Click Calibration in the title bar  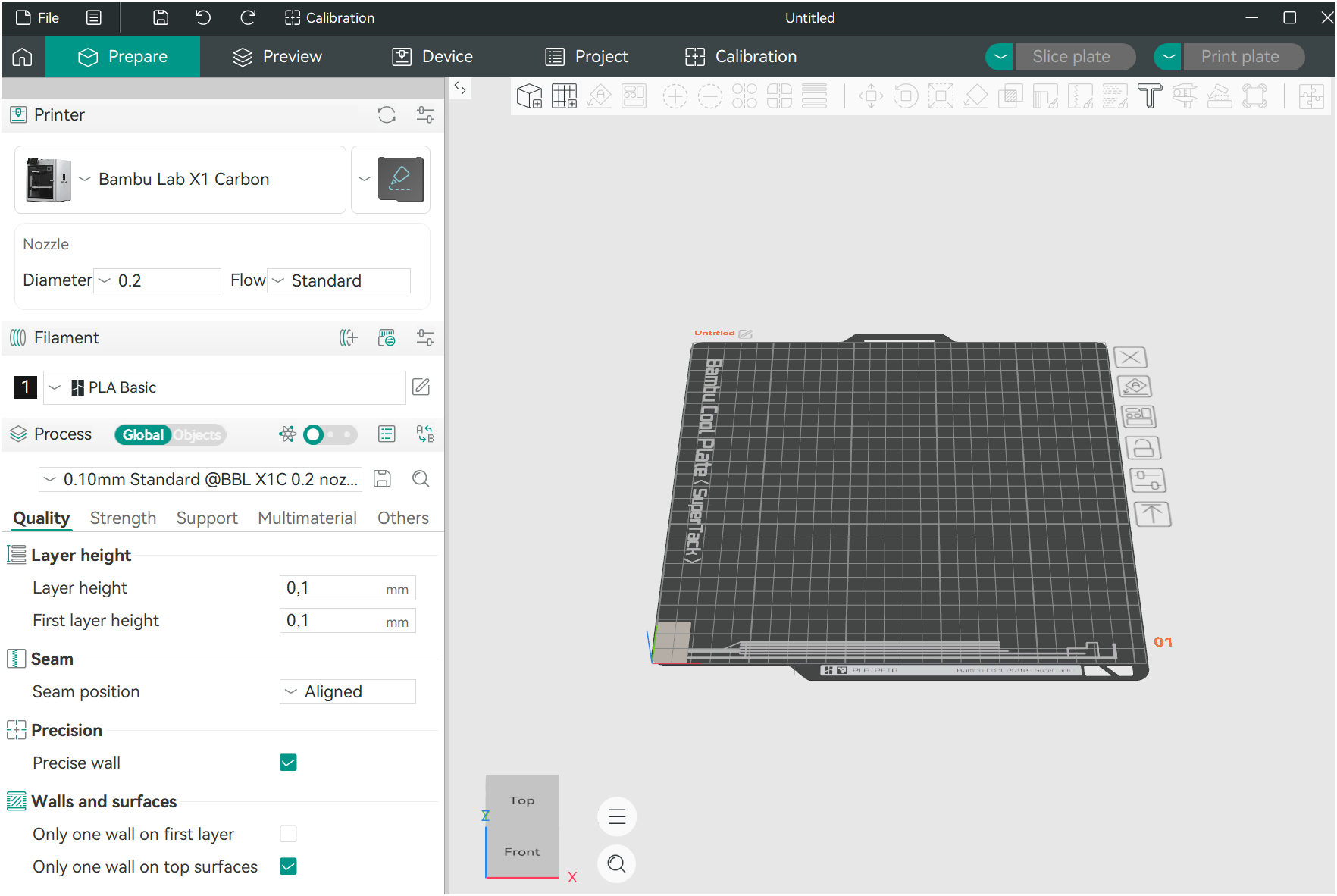click(330, 17)
